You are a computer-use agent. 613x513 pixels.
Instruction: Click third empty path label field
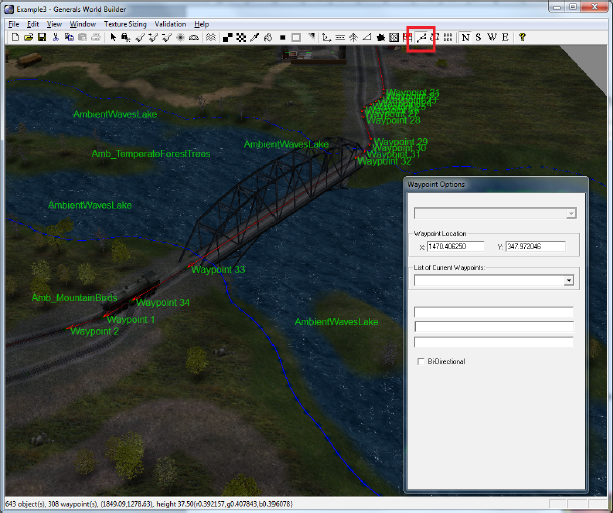point(494,342)
